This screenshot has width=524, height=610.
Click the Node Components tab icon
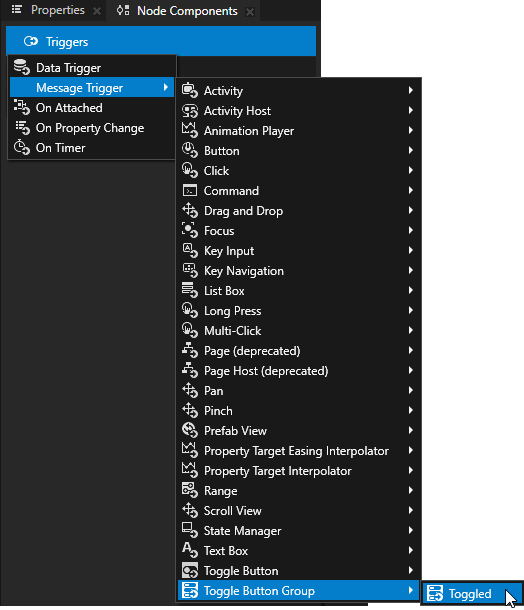click(x=123, y=10)
